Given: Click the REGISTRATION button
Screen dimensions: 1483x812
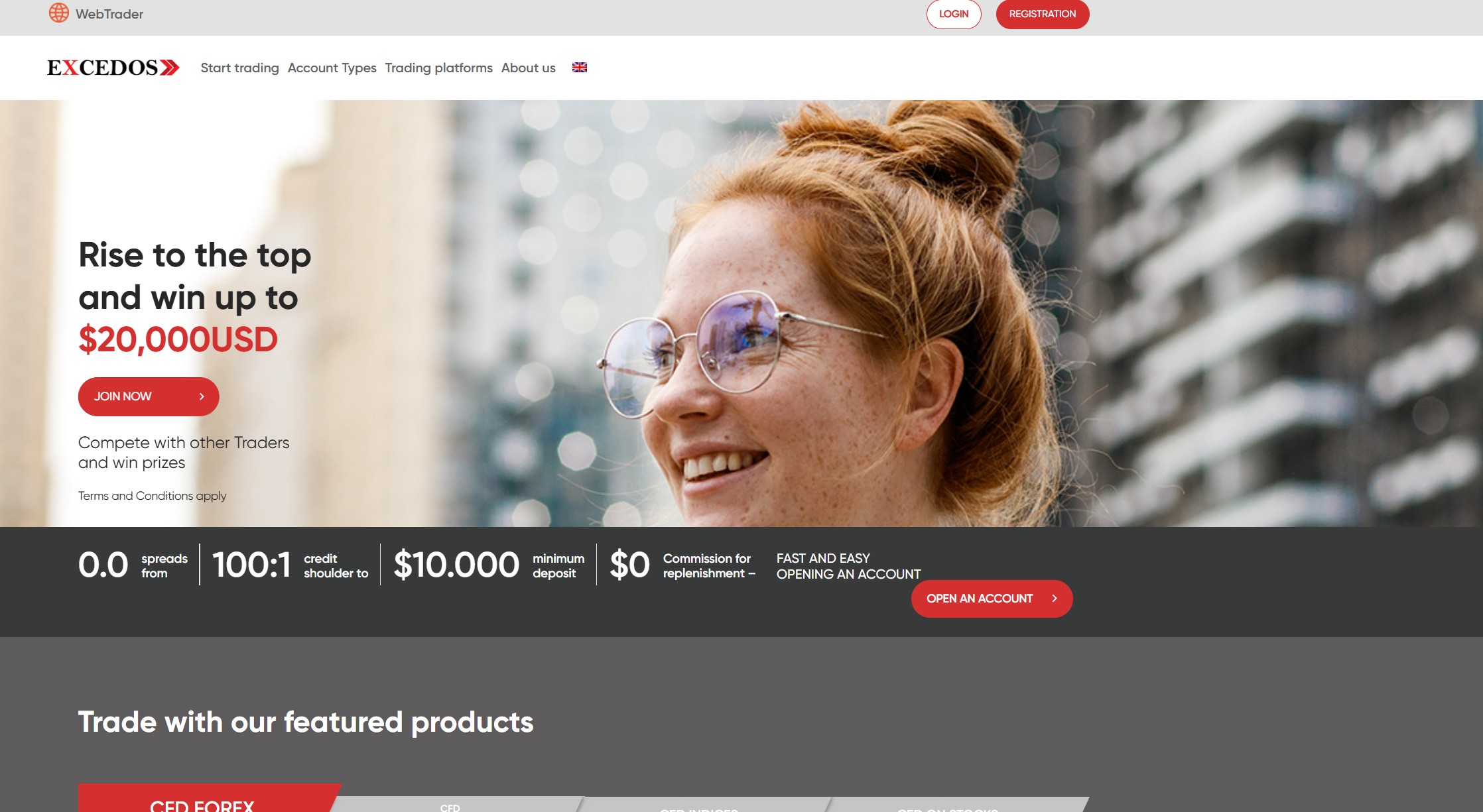Looking at the screenshot, I should [x=1043, y=14].
